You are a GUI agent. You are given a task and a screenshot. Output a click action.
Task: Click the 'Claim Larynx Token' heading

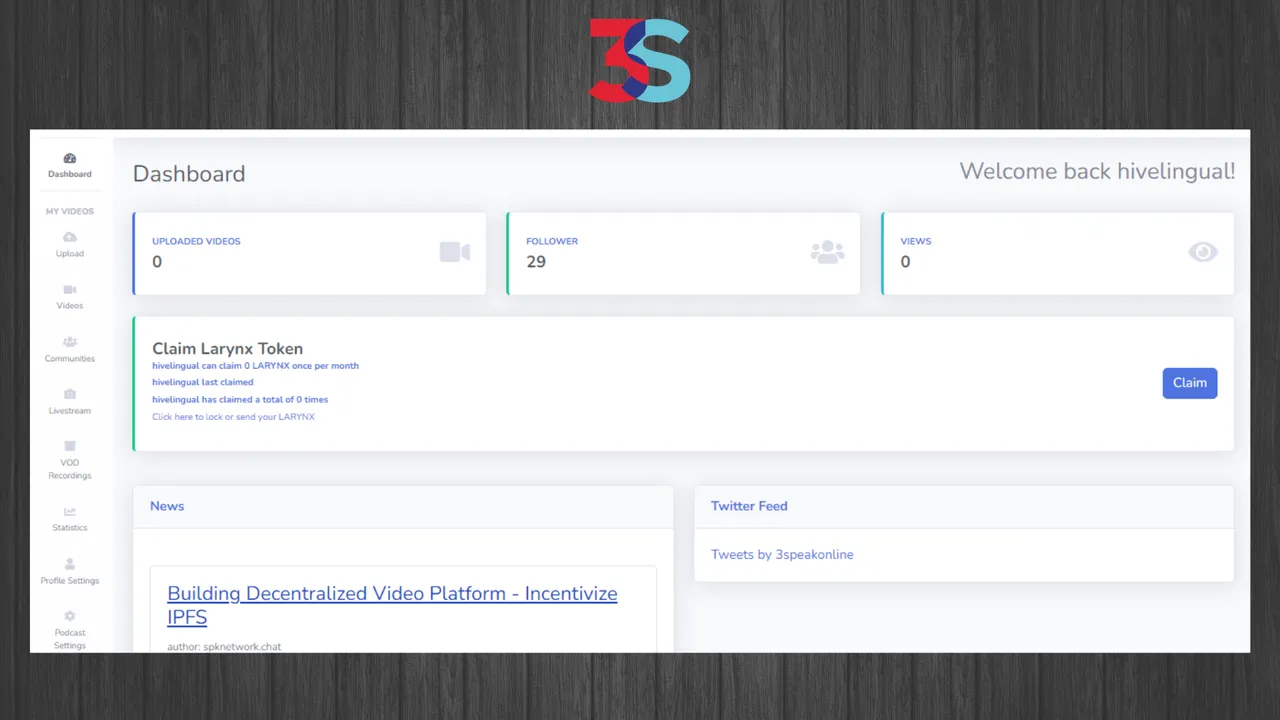(x=227, y=349)
